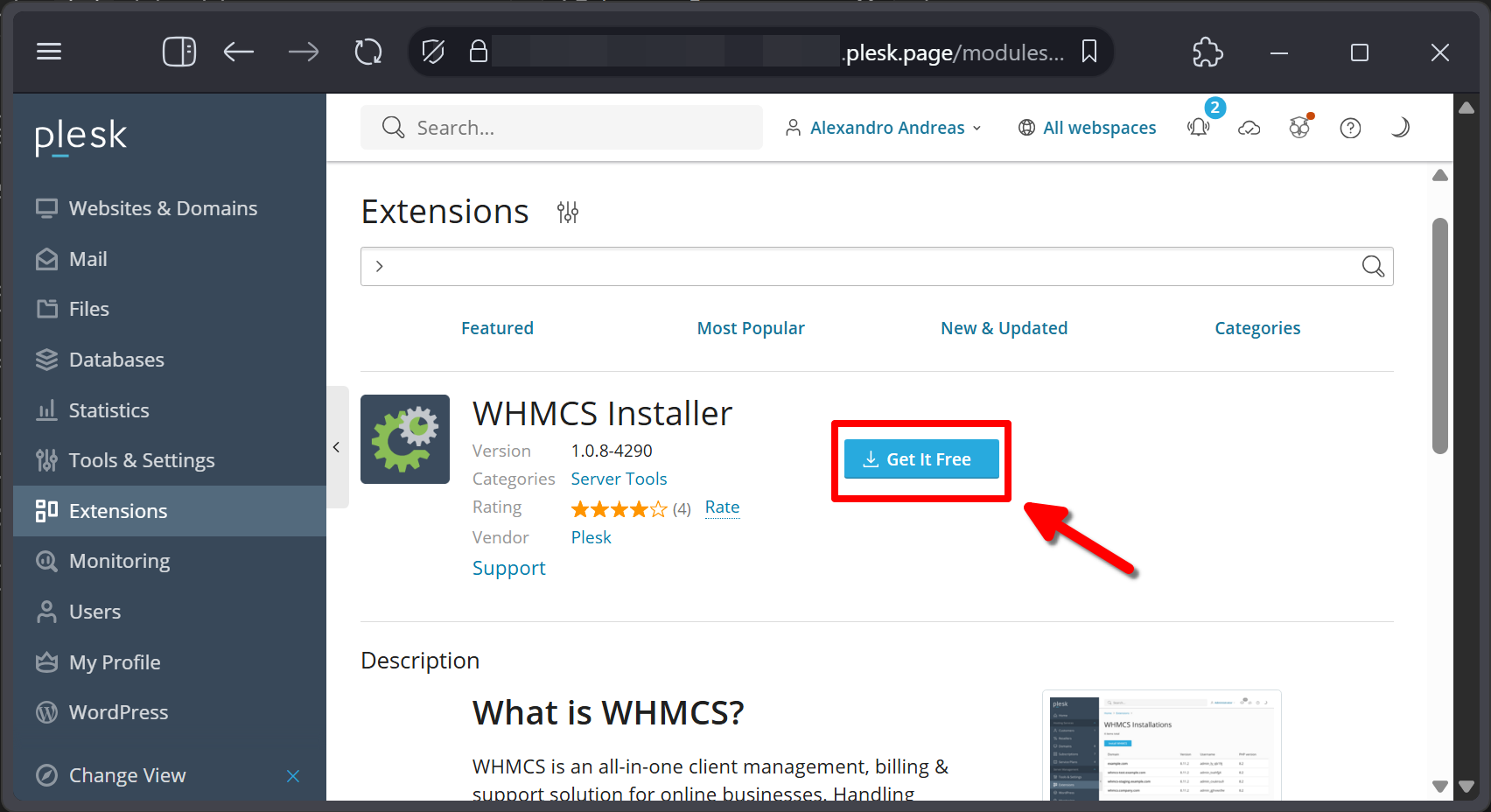Screen dimensions: 1491x812
Task: Toggle dark mode with the moon icon
Action: (1400, 128)
